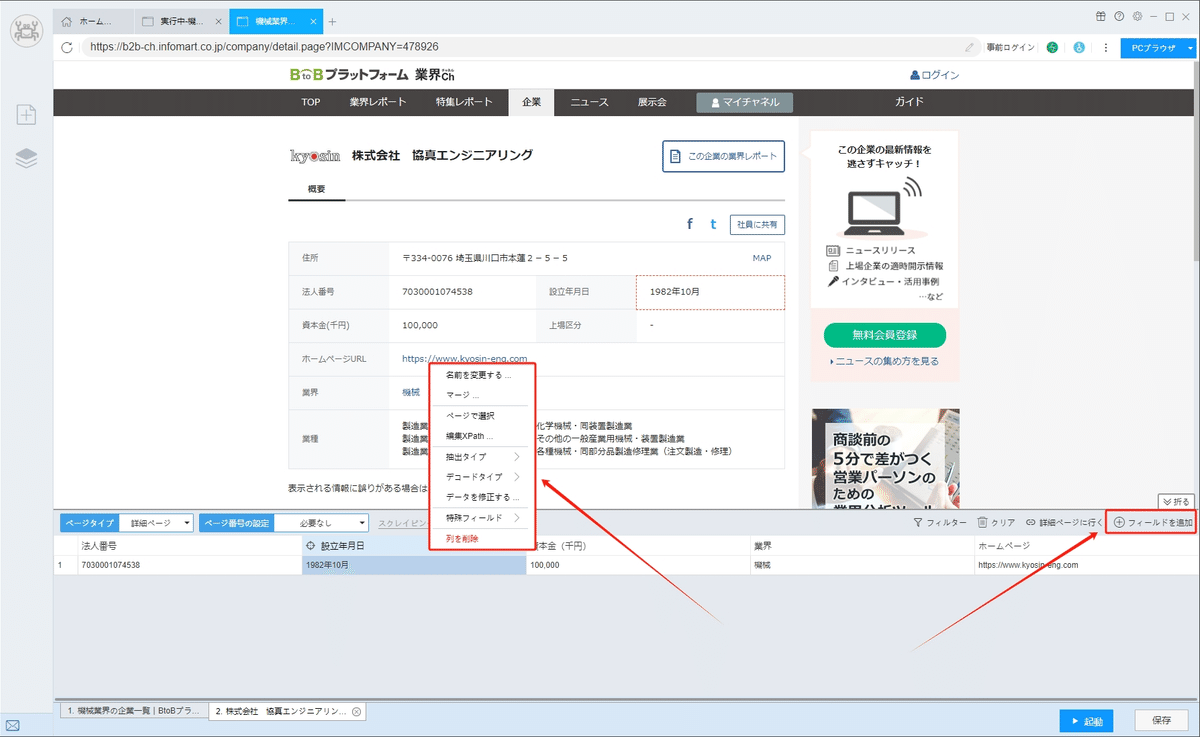Screen dimensions: 1200x737
Task: Click the PCブラウザ button
Action: 1153,46
